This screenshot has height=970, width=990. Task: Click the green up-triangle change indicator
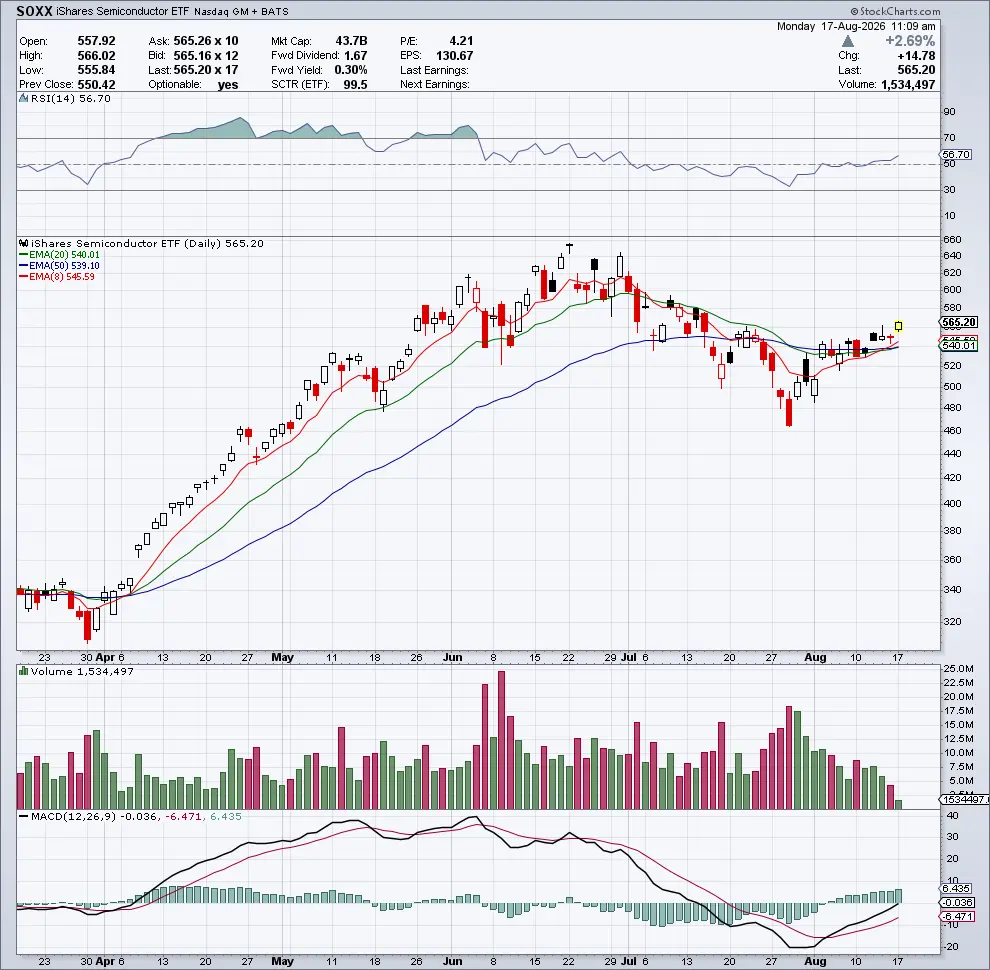(x=848, y=41)
